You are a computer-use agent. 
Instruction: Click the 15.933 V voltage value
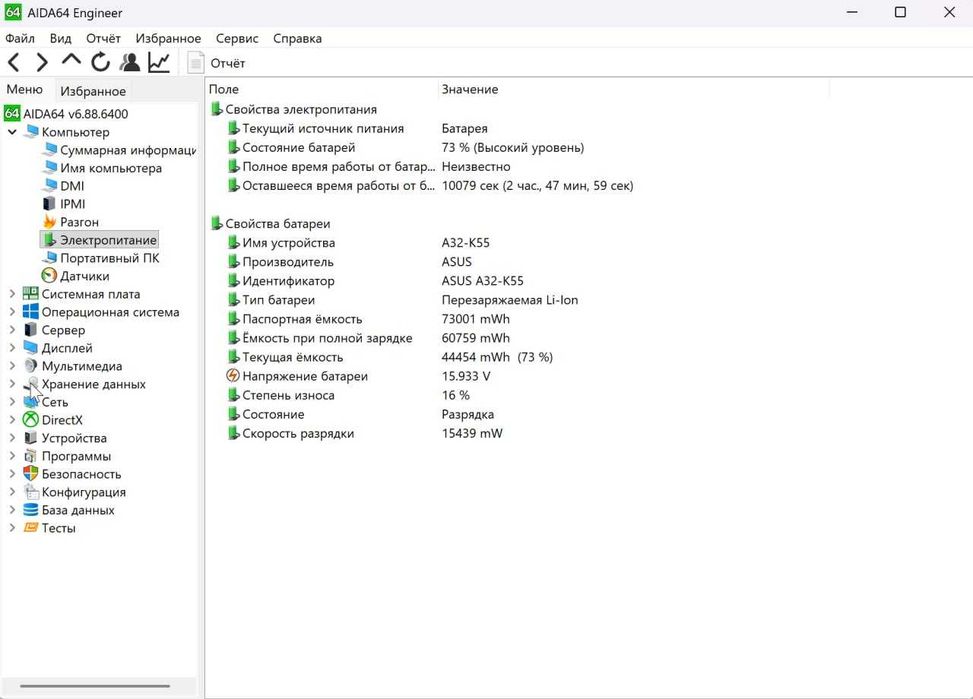[x=465, y=376]
